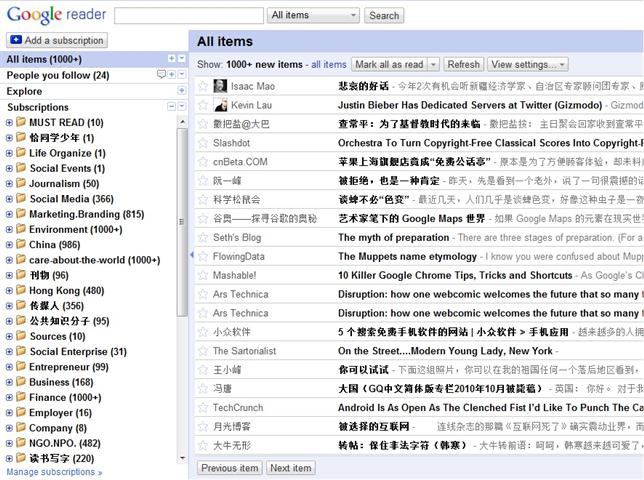Open the Social Enterprise folder icon
644x480 pixels.
click(x=21, y=351)
